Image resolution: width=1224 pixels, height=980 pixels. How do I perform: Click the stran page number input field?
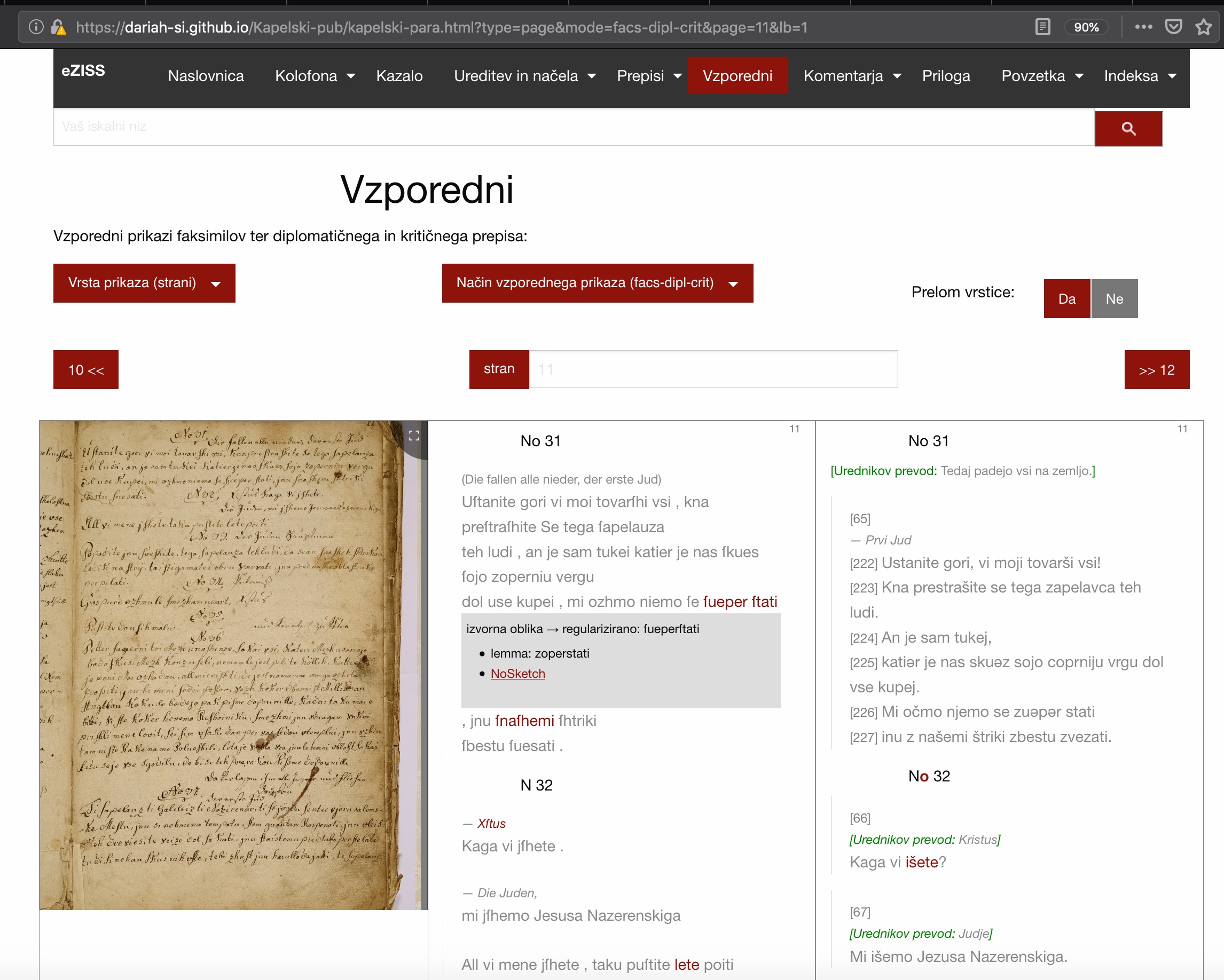[712, 369]
